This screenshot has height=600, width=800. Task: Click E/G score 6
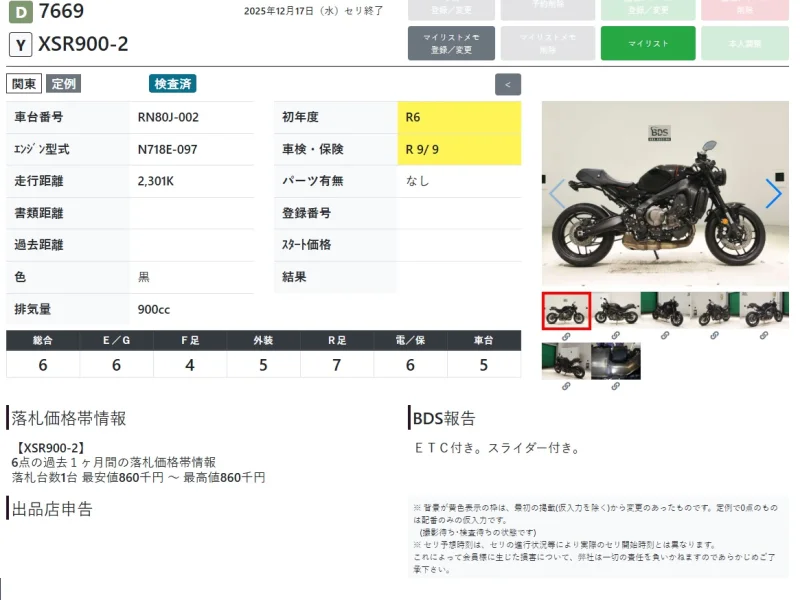(x=116, y=365)
